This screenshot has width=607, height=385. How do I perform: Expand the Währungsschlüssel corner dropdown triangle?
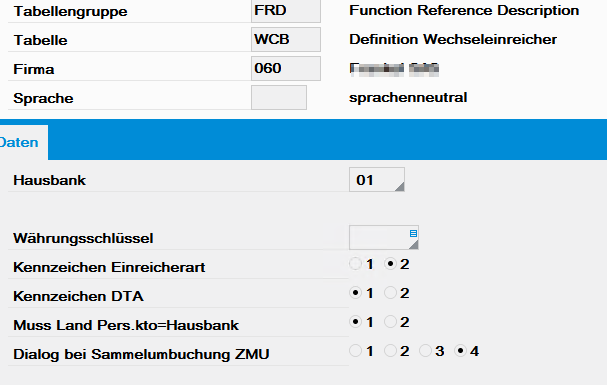(414, 245)
